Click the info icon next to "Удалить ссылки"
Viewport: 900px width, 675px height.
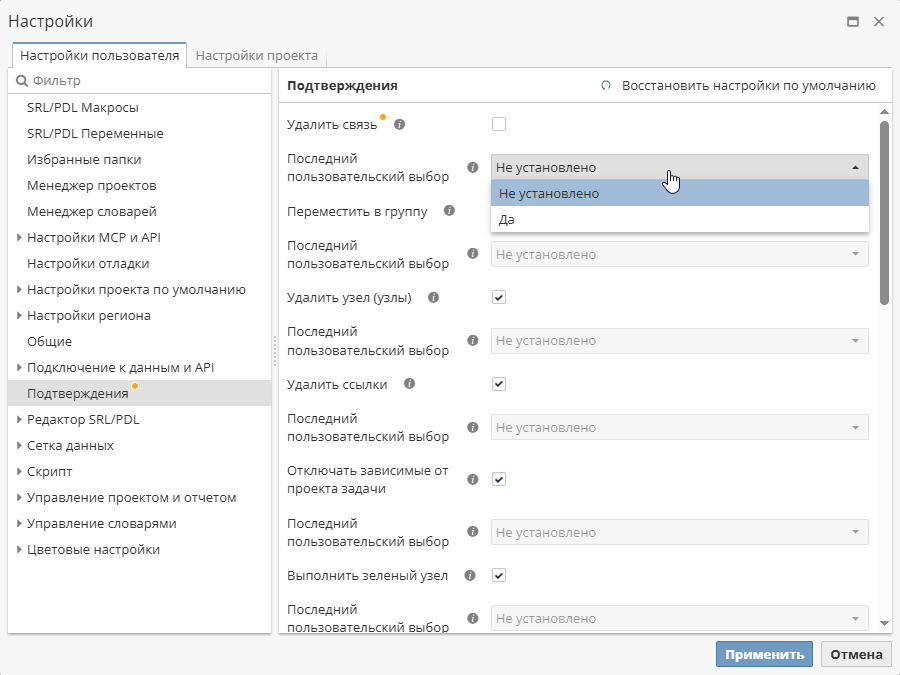tap(409, 383)
